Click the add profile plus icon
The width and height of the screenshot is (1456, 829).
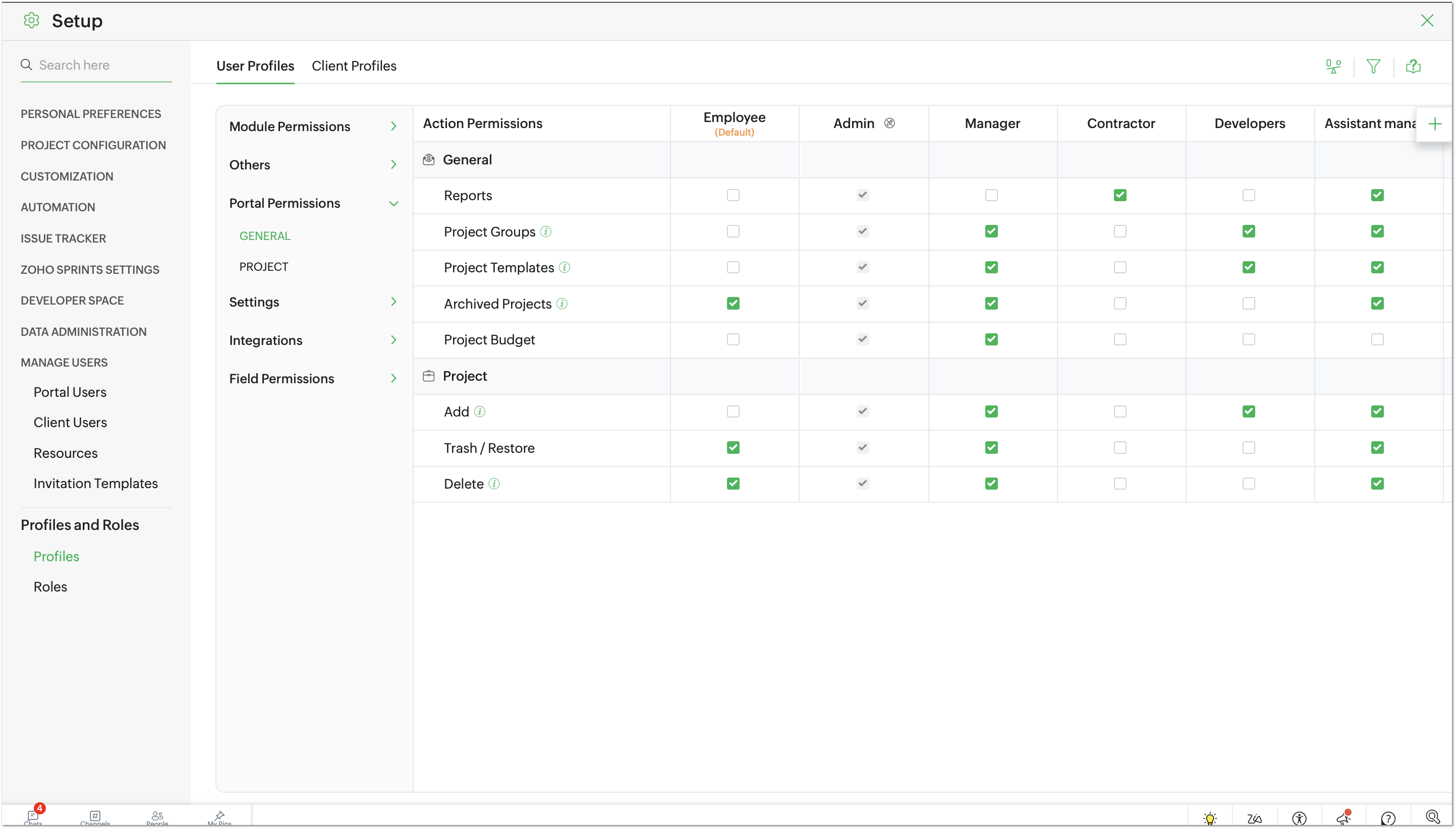tap(1434, 124)
